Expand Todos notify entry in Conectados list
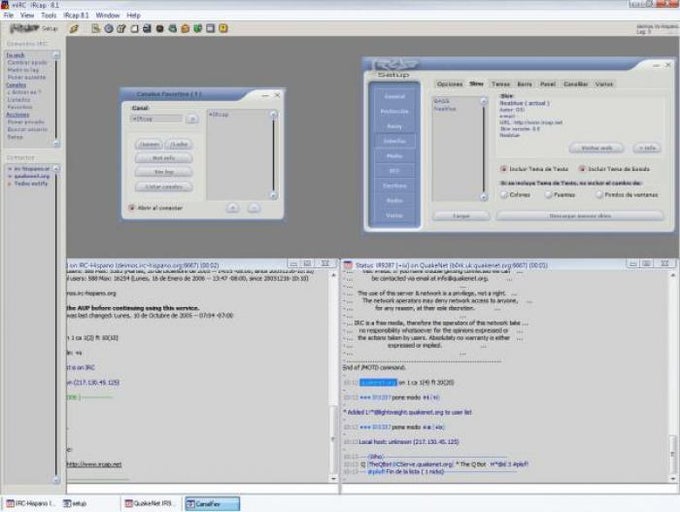 coord(10,184)
